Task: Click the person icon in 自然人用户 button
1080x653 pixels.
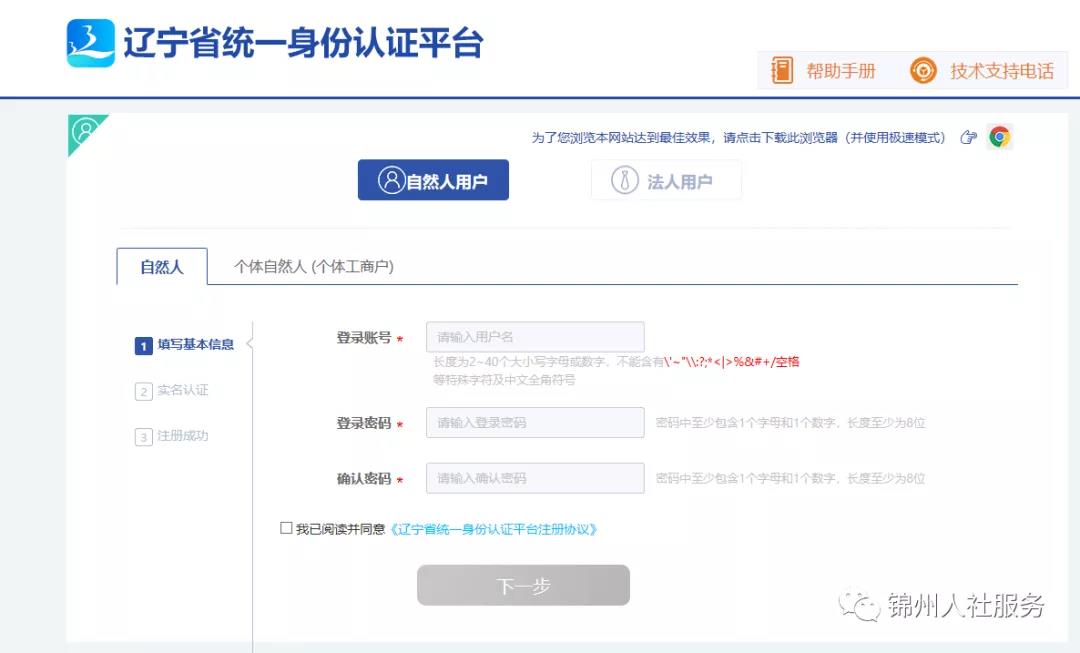Action: (x=391, y=180)
